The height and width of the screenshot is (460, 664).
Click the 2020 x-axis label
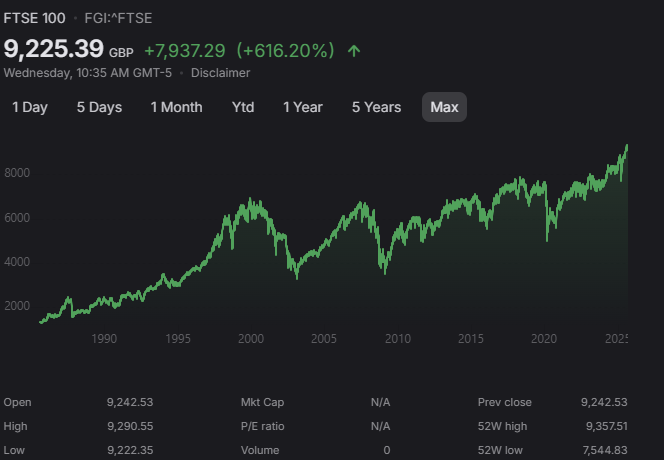pyautogui.click(x=544, y=339)
